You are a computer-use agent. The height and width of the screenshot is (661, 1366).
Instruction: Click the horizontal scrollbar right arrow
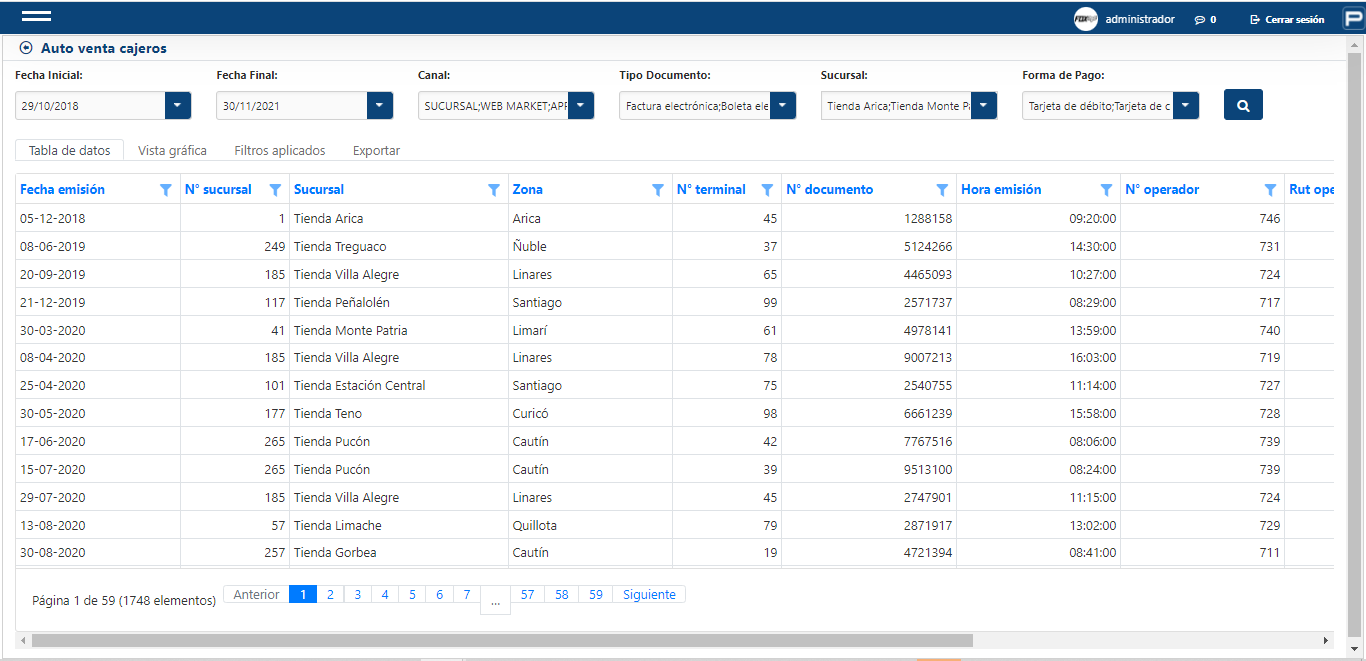point(1326,640)
